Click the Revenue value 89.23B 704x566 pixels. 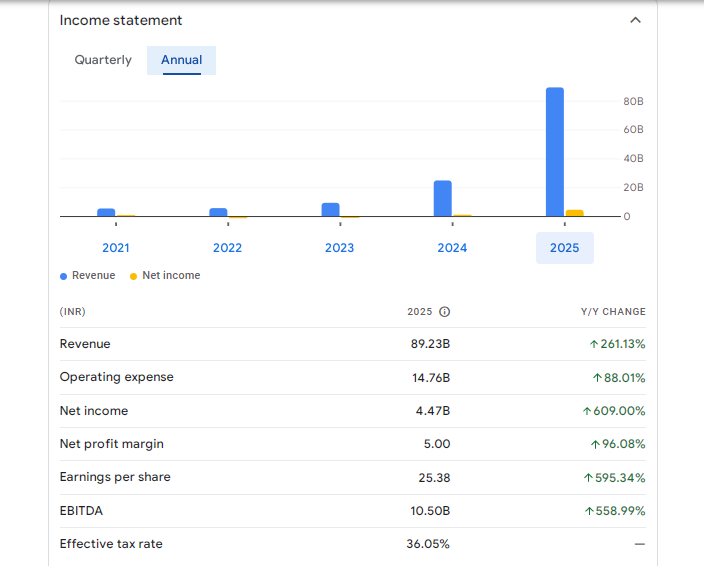430,344
